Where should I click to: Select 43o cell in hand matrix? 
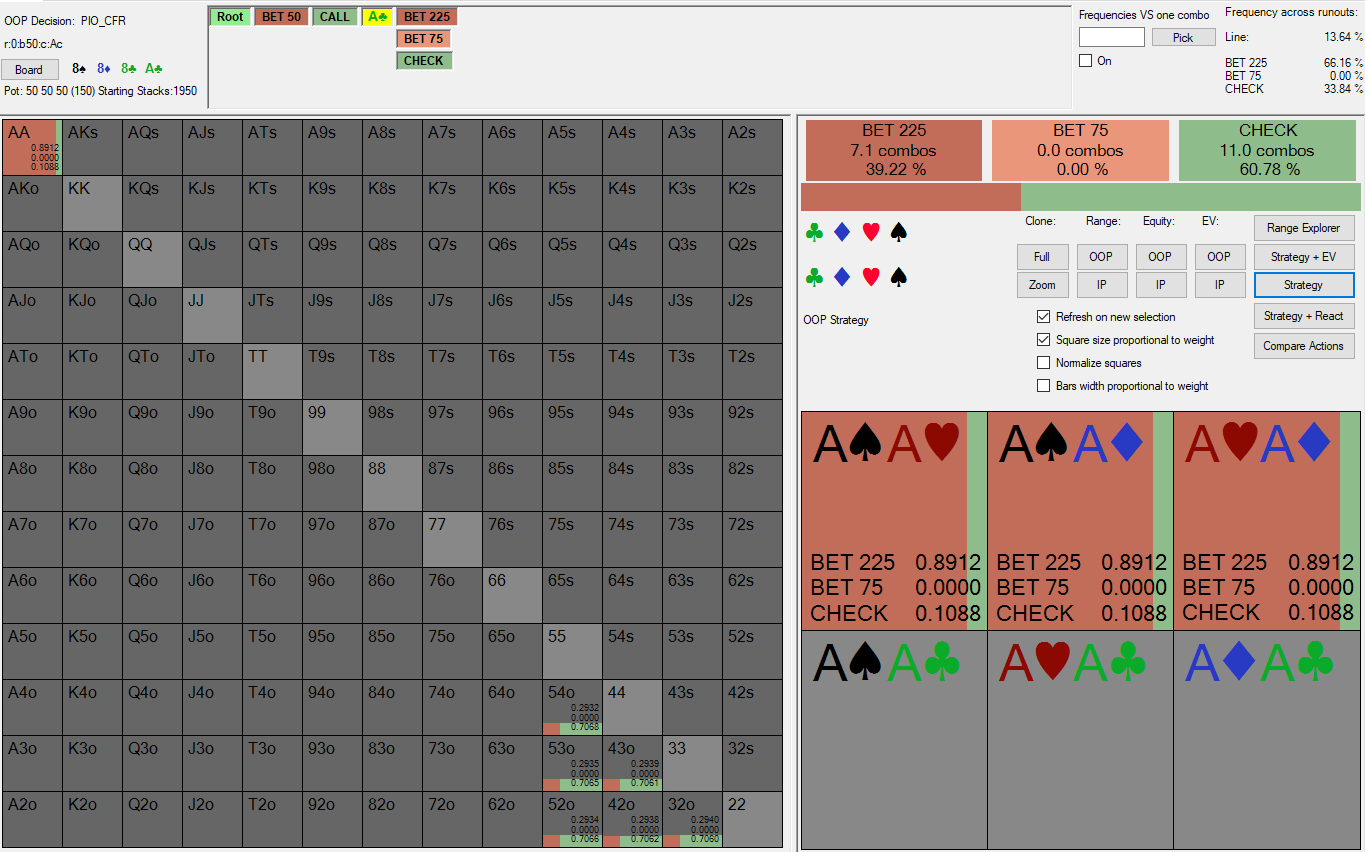632,763
